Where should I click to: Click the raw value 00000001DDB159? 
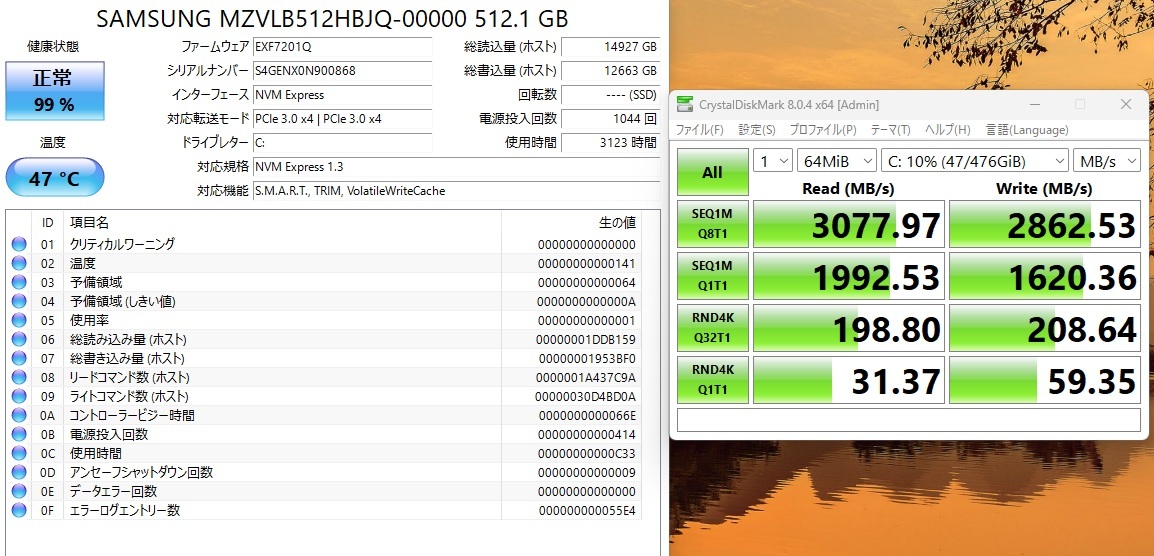tap(587, 340)
